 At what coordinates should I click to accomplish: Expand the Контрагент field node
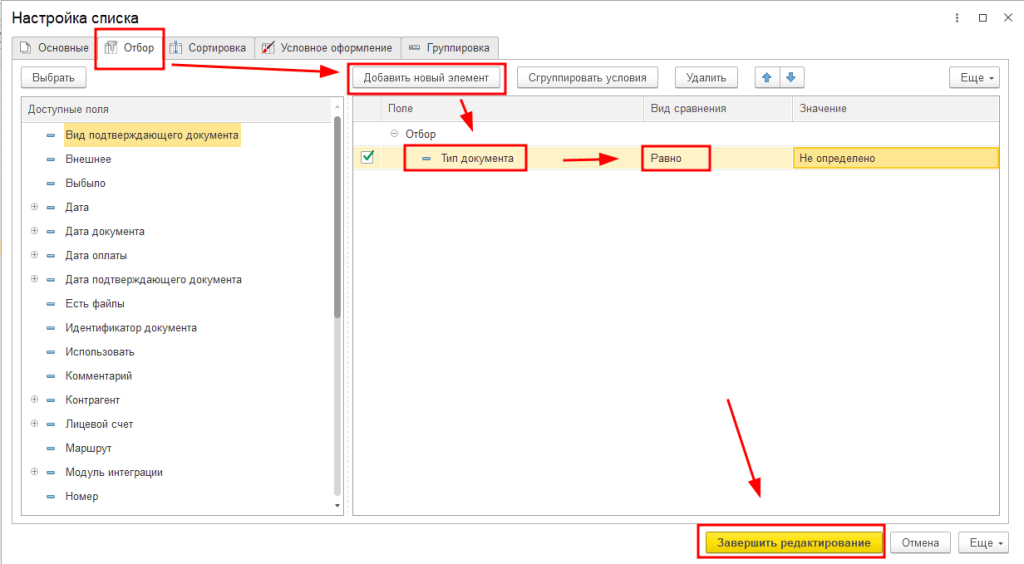(x=35, y=400)
